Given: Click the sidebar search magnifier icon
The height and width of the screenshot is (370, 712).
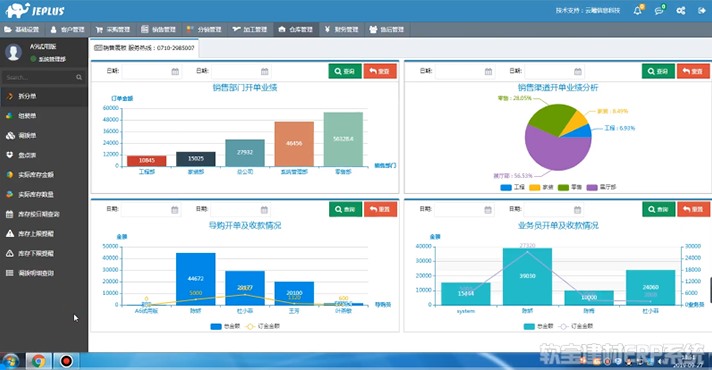Looking at the screenshot, I should click(79, 77).
